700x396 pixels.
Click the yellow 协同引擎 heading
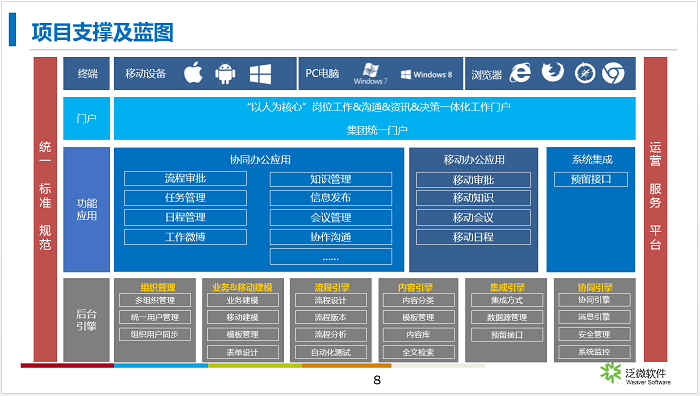[x=595, y=287]
